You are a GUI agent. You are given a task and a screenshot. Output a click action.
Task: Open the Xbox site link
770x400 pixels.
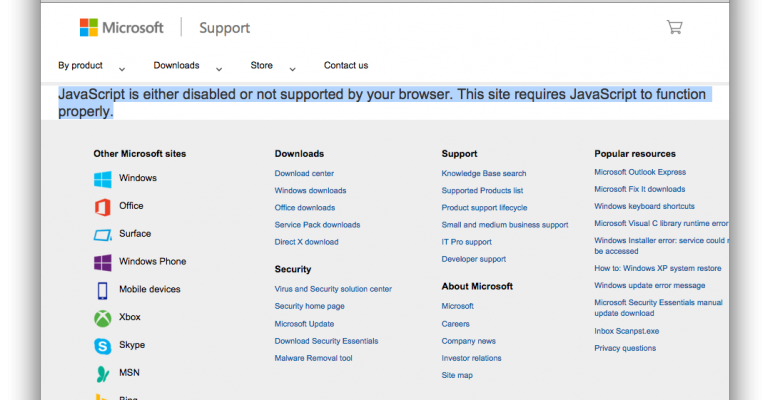[x=130, y=317]
